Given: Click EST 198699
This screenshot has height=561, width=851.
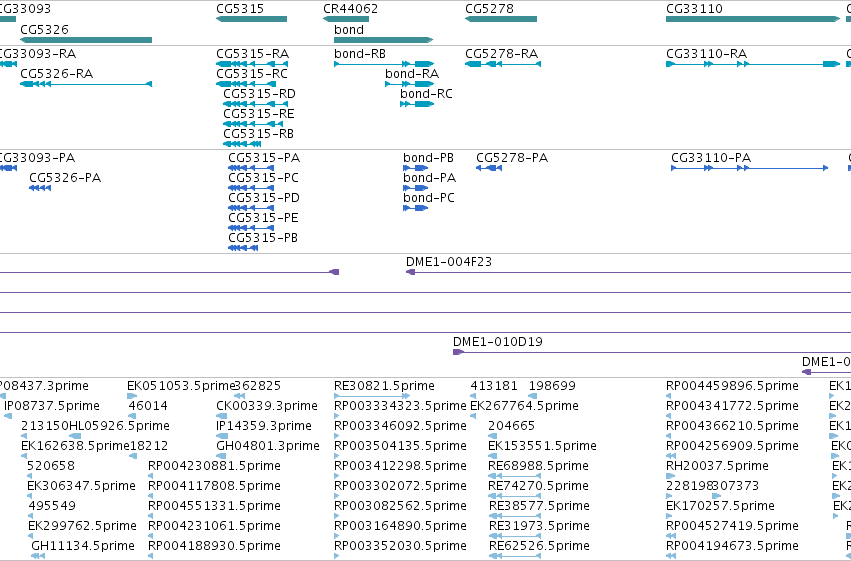Looking at the screenshot, I should (552, 386).
